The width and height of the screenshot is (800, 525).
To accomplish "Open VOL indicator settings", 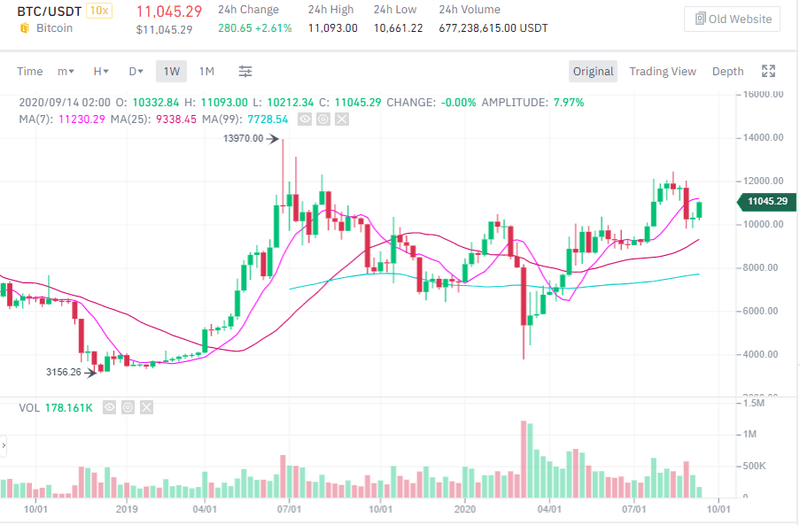I will tap(130, 408).
